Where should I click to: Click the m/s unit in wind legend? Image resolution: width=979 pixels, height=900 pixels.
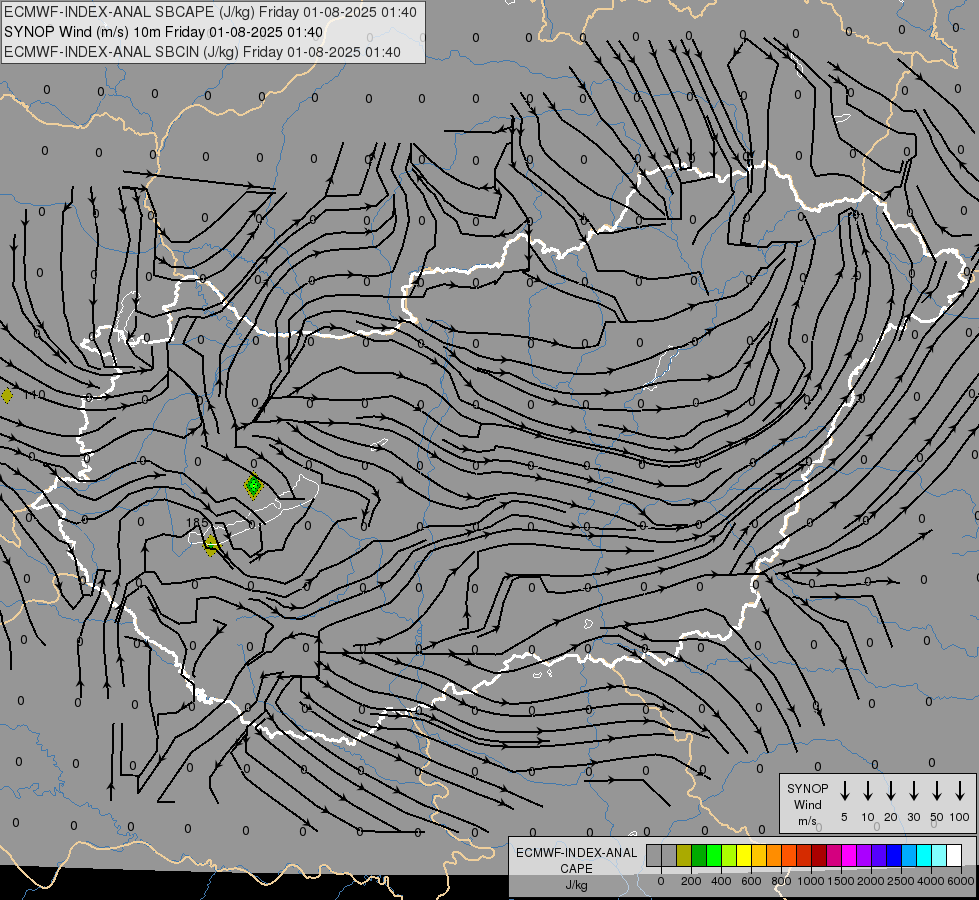(807, 821)
